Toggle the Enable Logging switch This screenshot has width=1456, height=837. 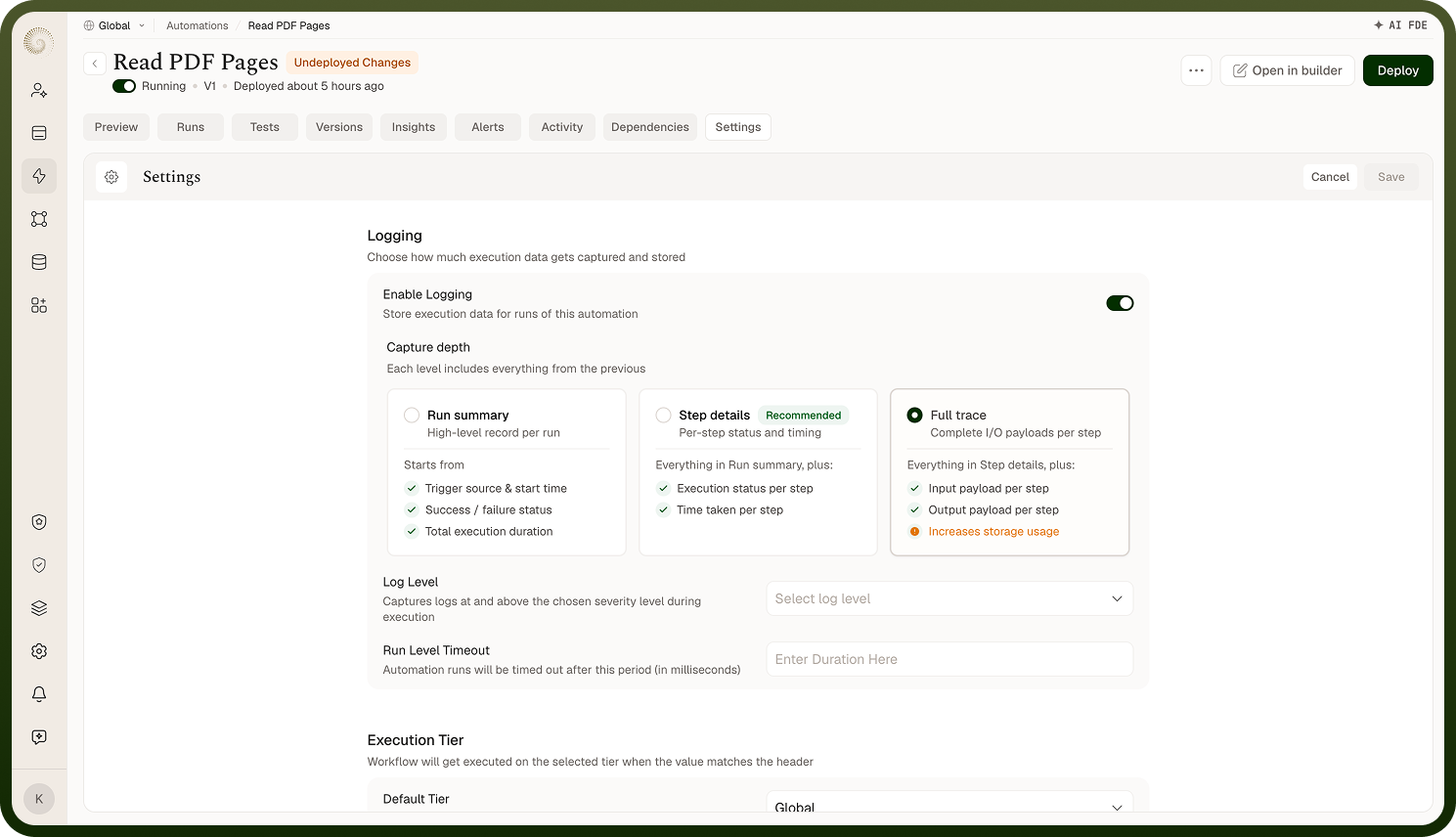pos(1120,303)
